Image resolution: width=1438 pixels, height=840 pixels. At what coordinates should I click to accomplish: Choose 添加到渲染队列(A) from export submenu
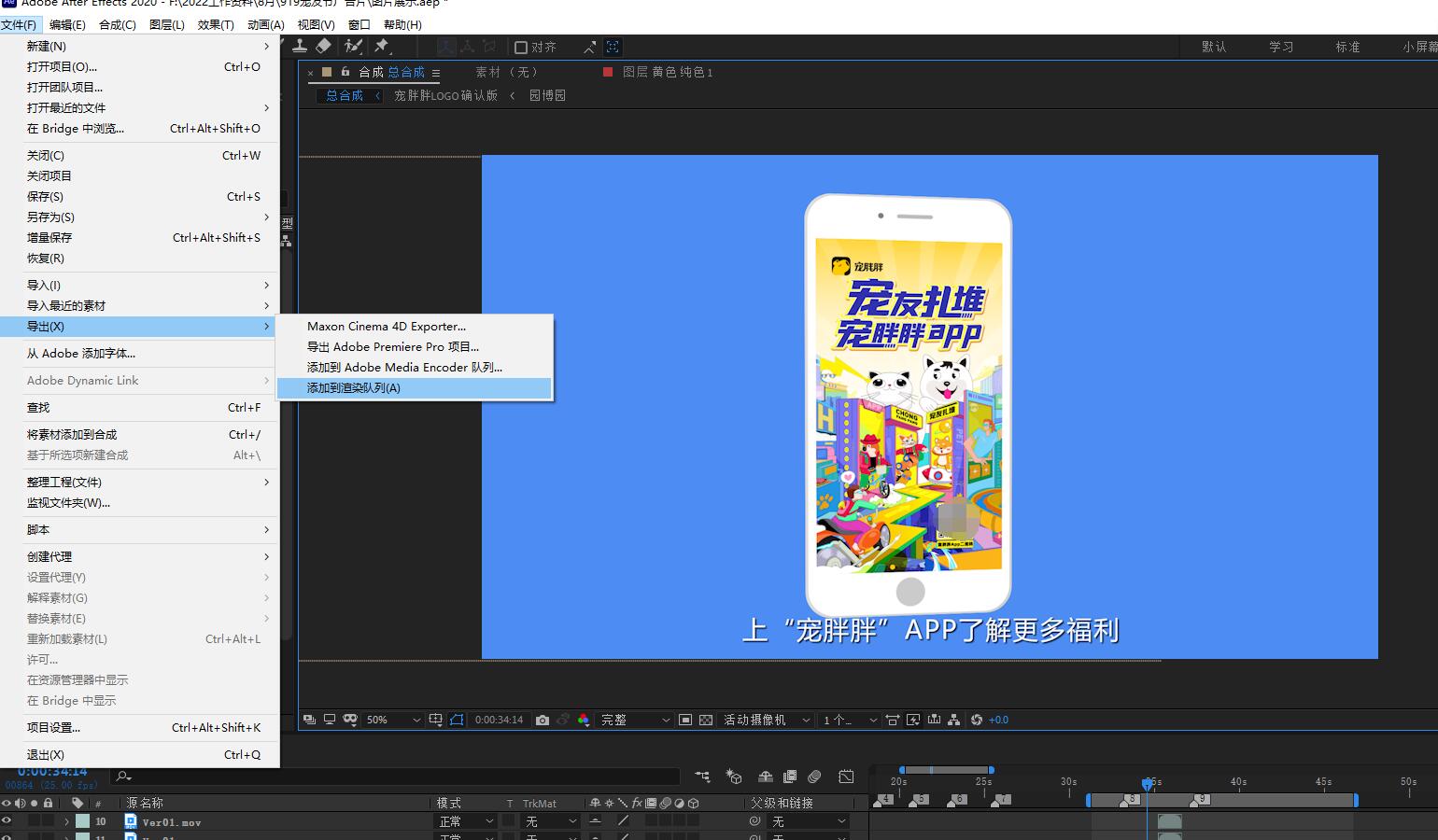414,387
